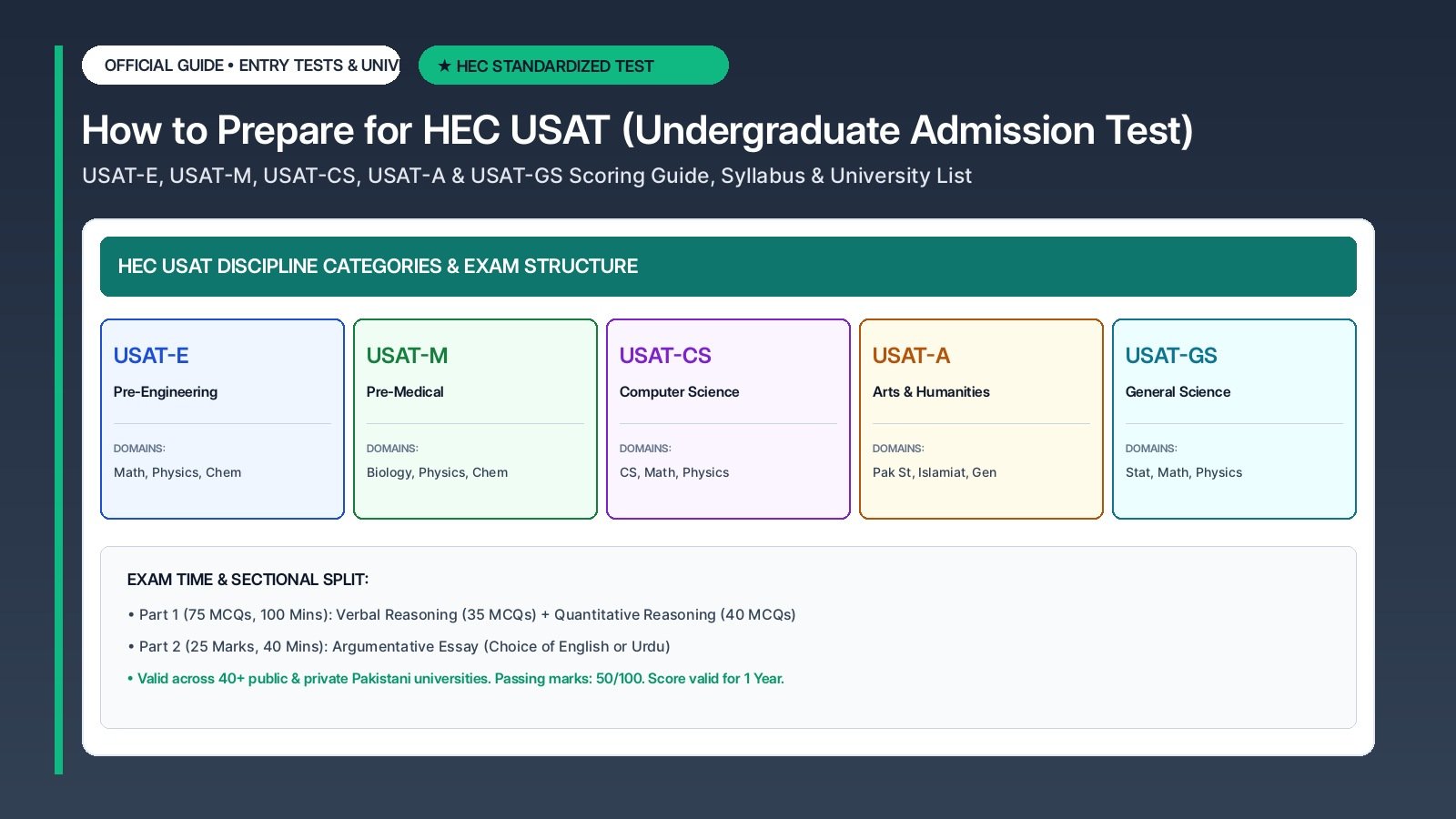Image resolution: width=1456 pixels, height=819 pixels.
Task: Open the USAT-A card heading
Action: pos(911,356)
